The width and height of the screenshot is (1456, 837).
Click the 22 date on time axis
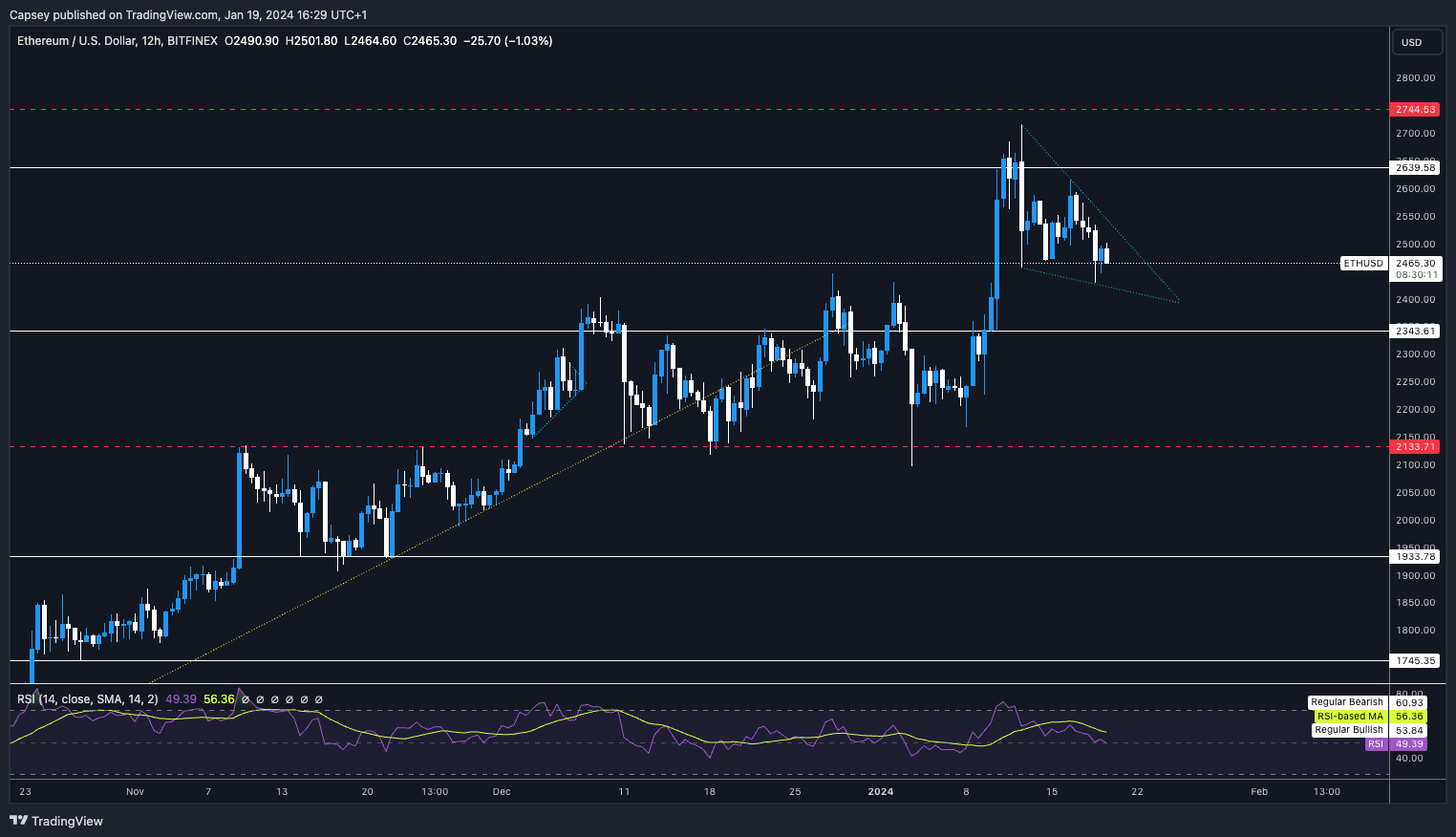[1137, 791]
